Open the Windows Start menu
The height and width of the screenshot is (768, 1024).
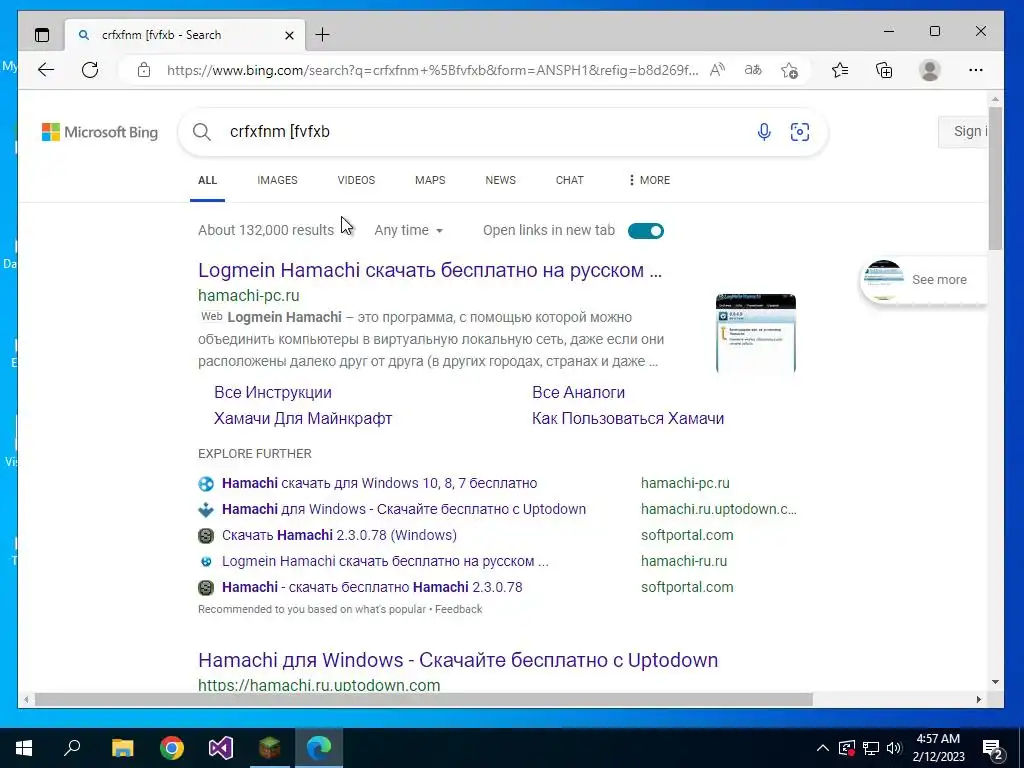[x=24, y=748]
